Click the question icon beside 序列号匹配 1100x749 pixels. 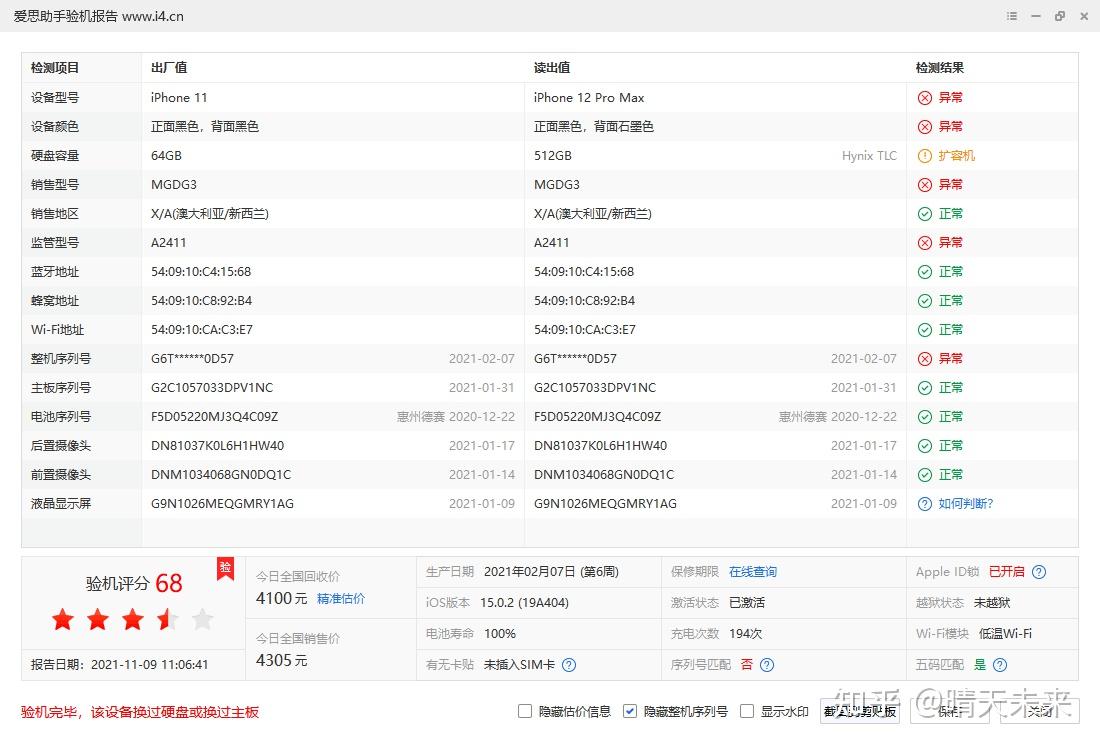(x=765, y=664)
